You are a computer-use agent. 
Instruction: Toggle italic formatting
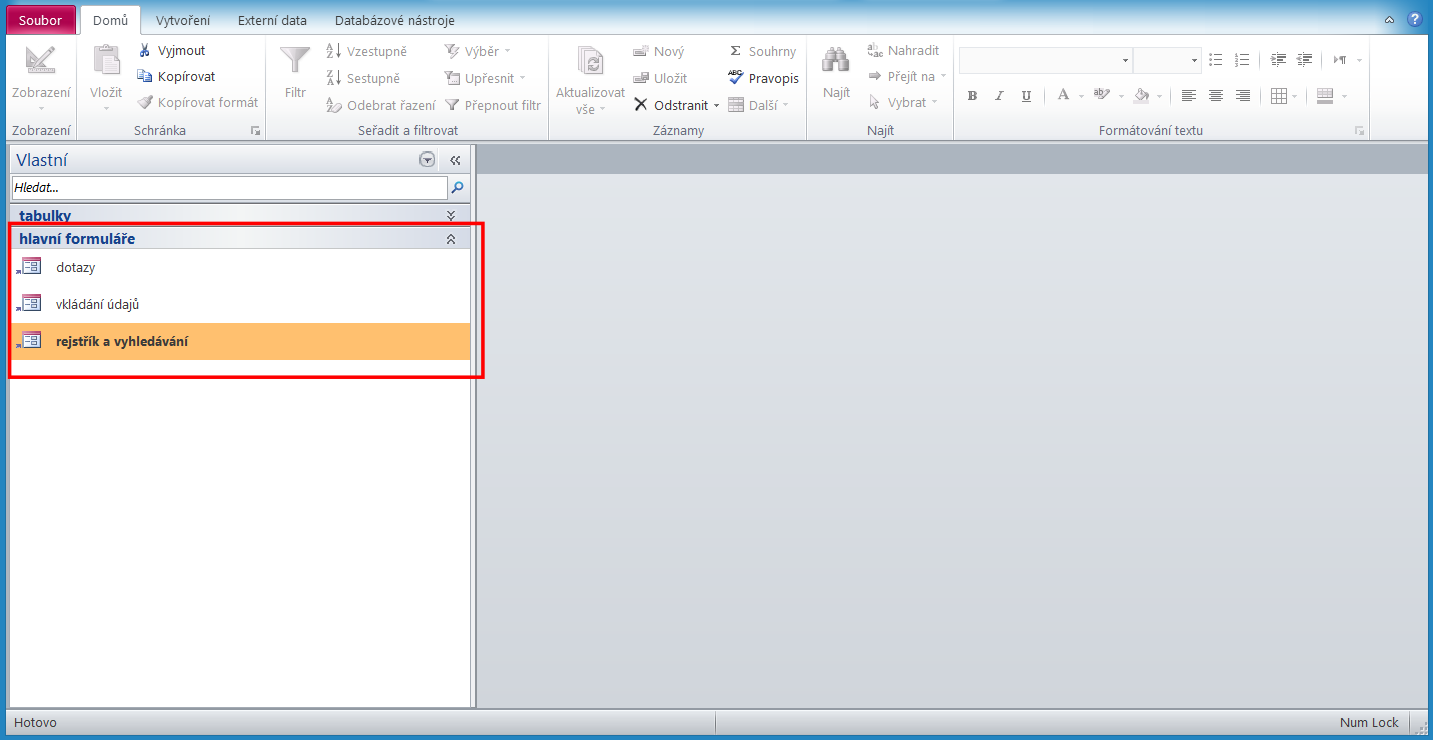[999, 96]
